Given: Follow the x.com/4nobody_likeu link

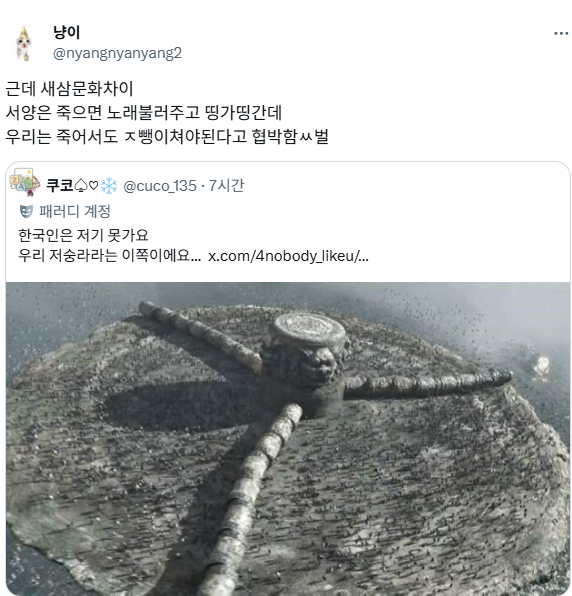Looking at the screenshot, I should (288, 256).
